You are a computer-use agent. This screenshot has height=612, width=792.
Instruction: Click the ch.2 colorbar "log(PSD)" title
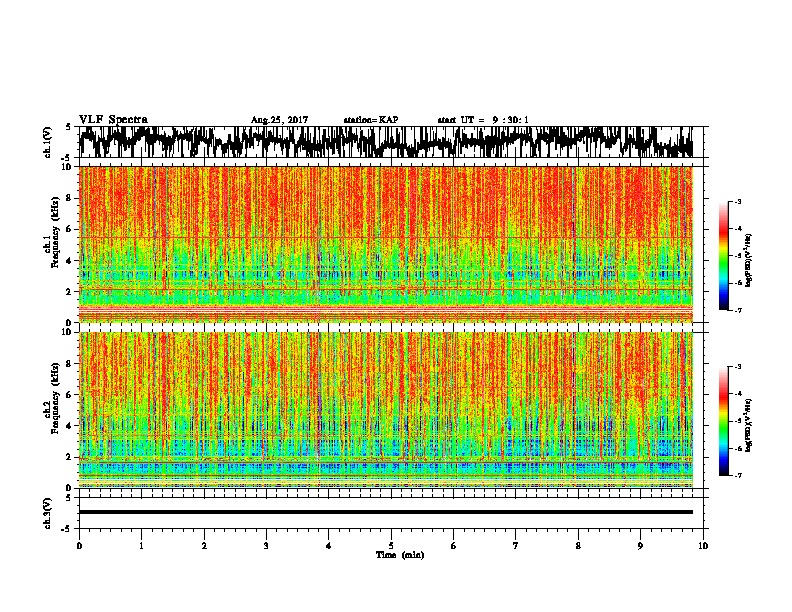749,425
